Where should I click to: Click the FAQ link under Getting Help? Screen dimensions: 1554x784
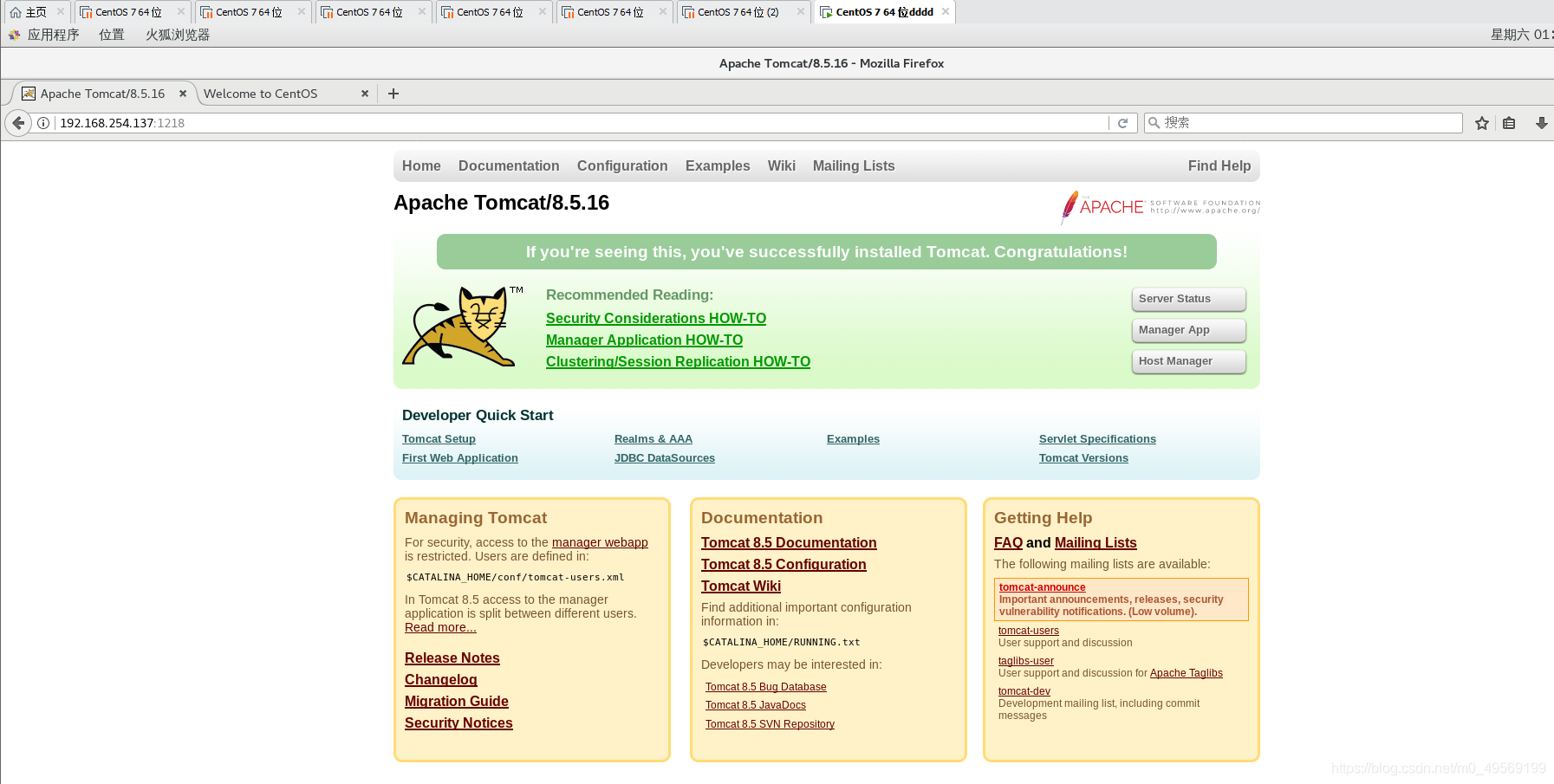click(1008, 543)
